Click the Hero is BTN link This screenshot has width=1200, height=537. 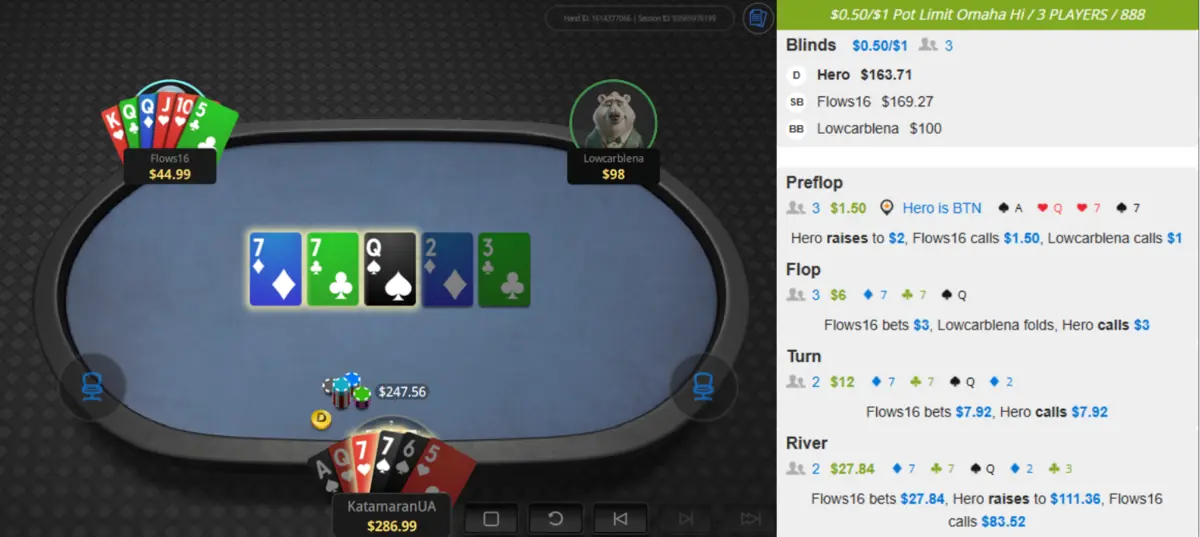coord(931,208)
